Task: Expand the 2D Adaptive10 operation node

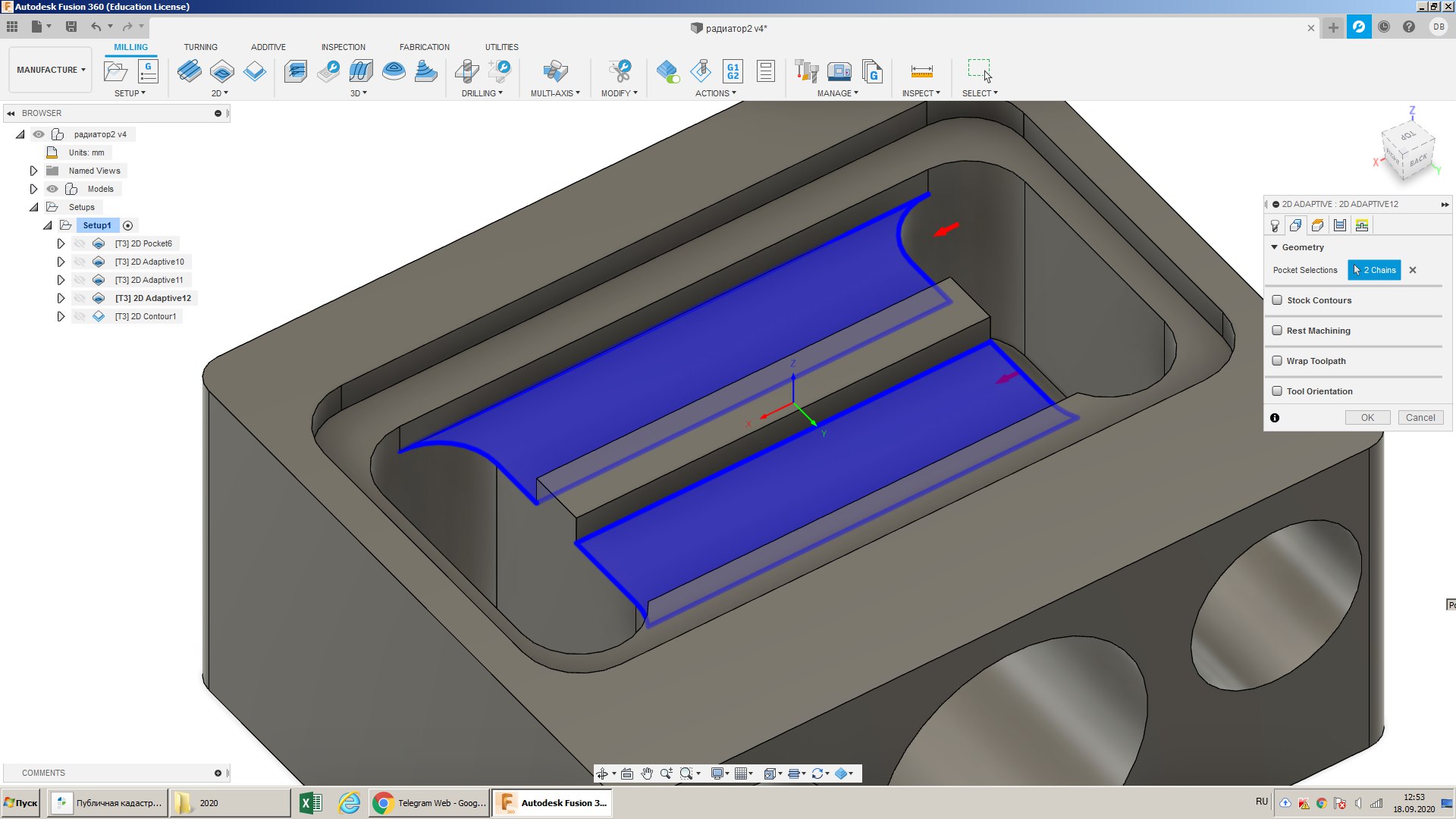Action: point(61,262)
